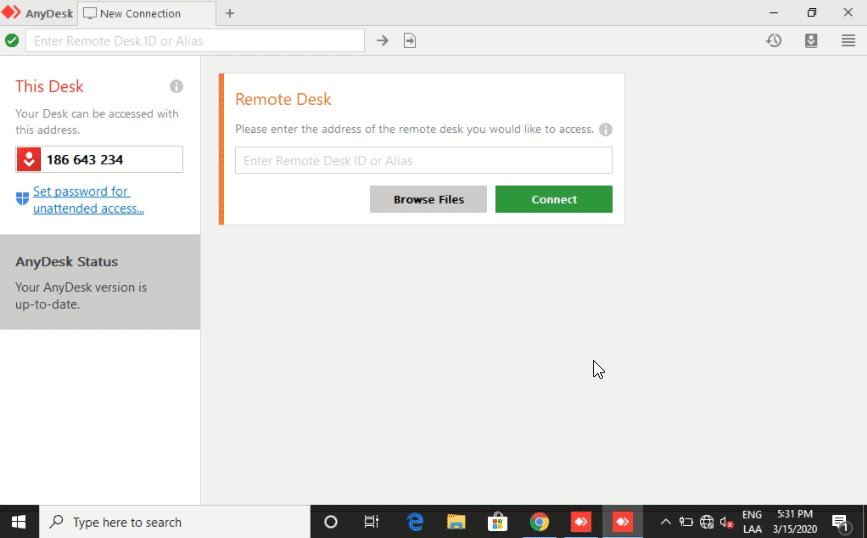This screenshot has height=538, width=867.
Task: Click the green Connect button
Action: tap(553, 200)
